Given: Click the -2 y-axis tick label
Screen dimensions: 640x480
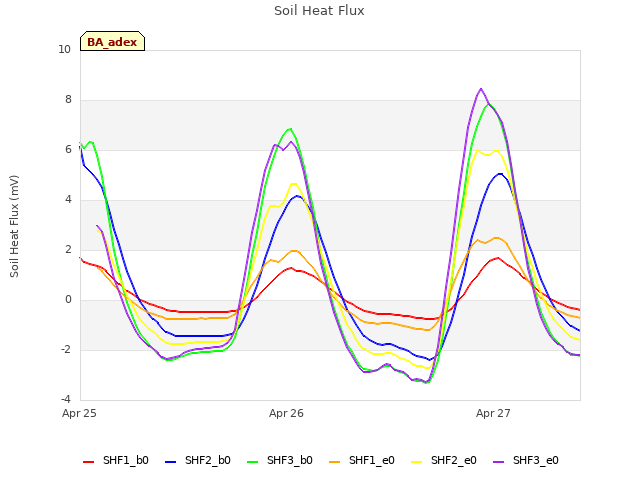Looking at the screenshot, I should [66, 349].
